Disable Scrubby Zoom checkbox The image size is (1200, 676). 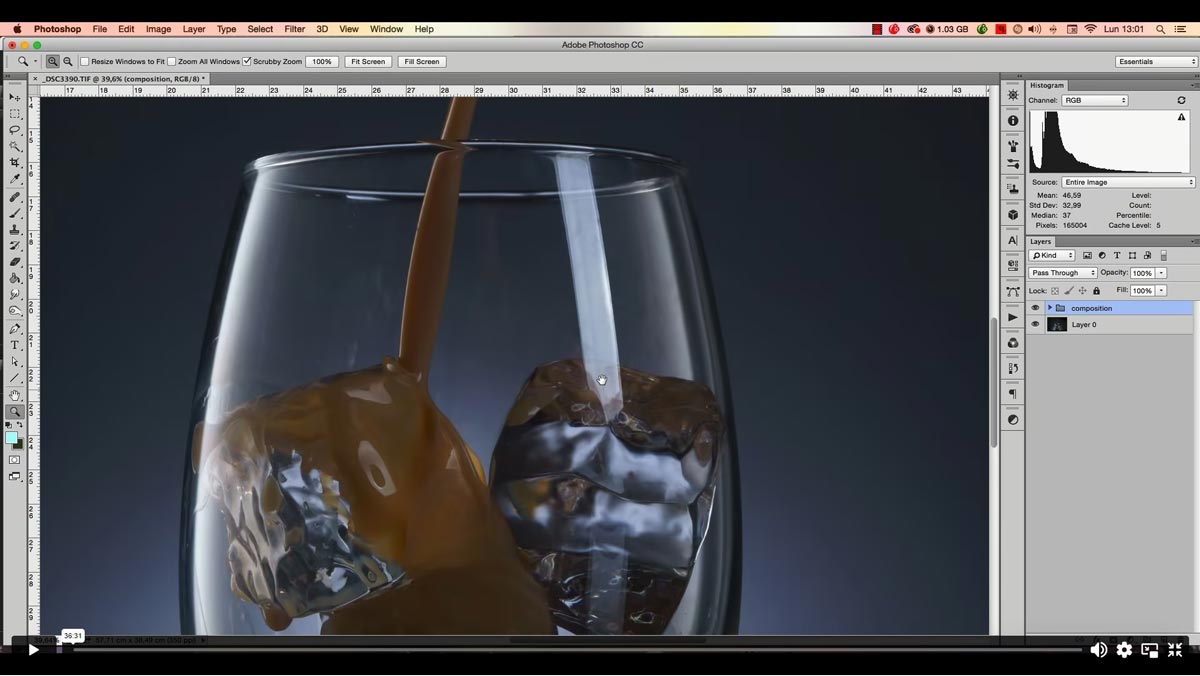pyautogui.click(x=247, y=62)
